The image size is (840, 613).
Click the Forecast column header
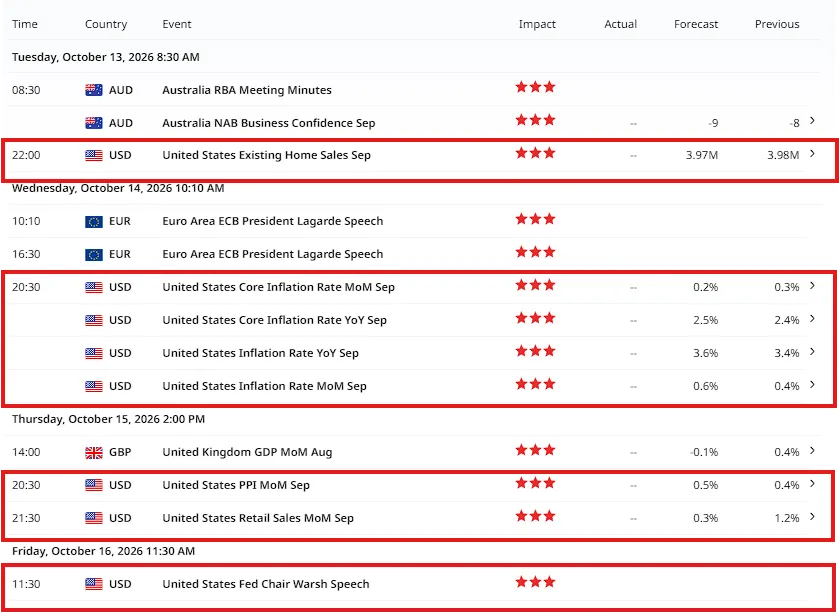[696, 24]
